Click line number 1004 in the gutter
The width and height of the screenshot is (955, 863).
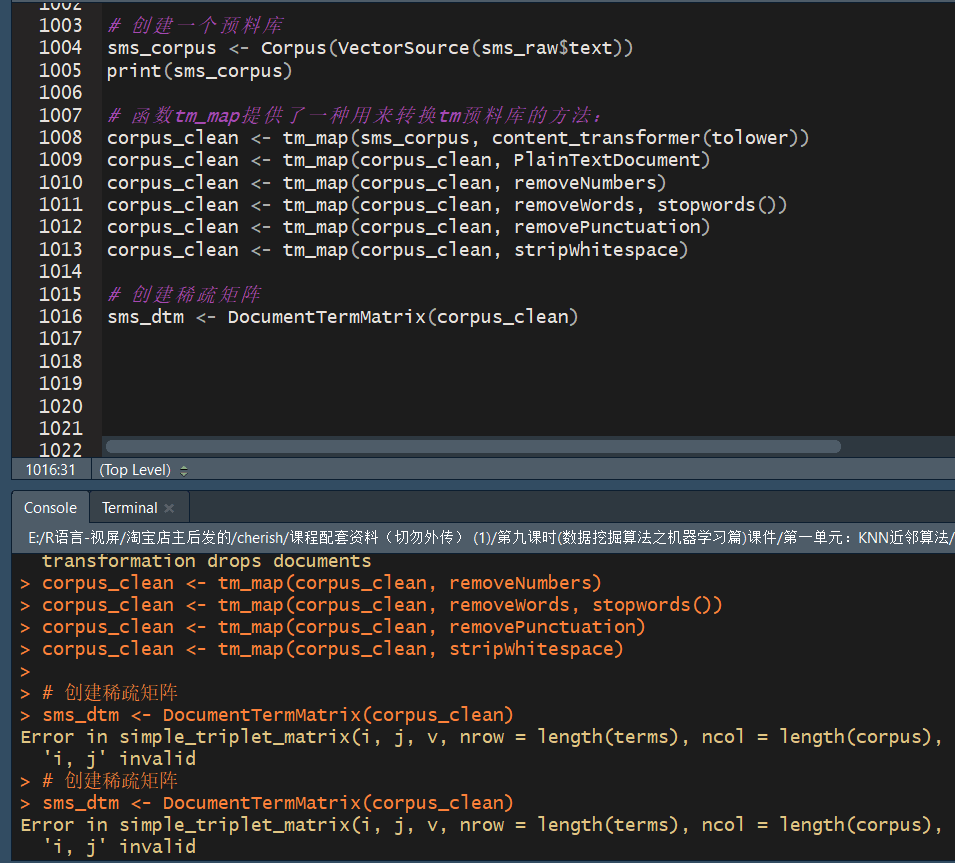coord(60,48)
